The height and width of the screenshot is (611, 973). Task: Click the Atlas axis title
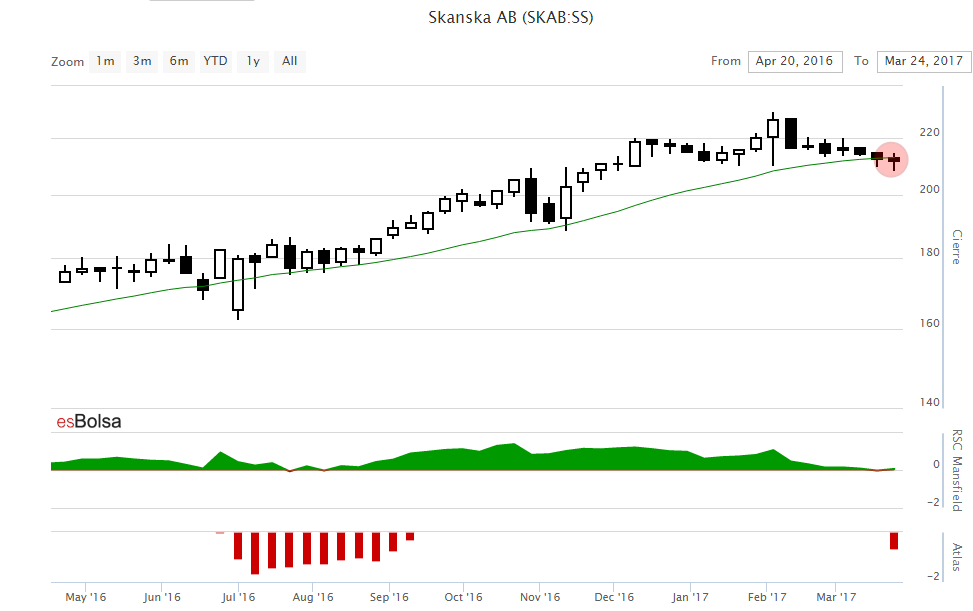click(957, 557)
